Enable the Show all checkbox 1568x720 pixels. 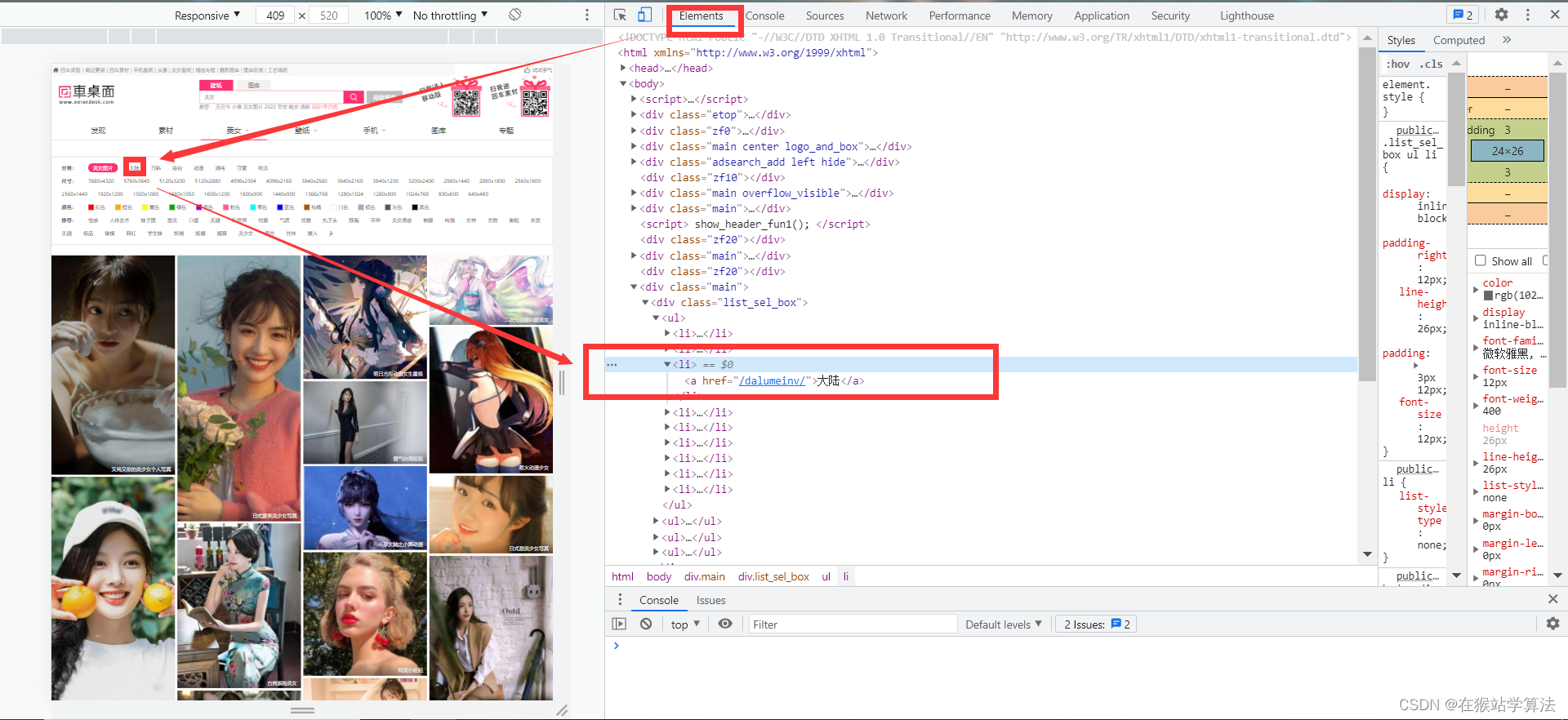coord(1481,260)
